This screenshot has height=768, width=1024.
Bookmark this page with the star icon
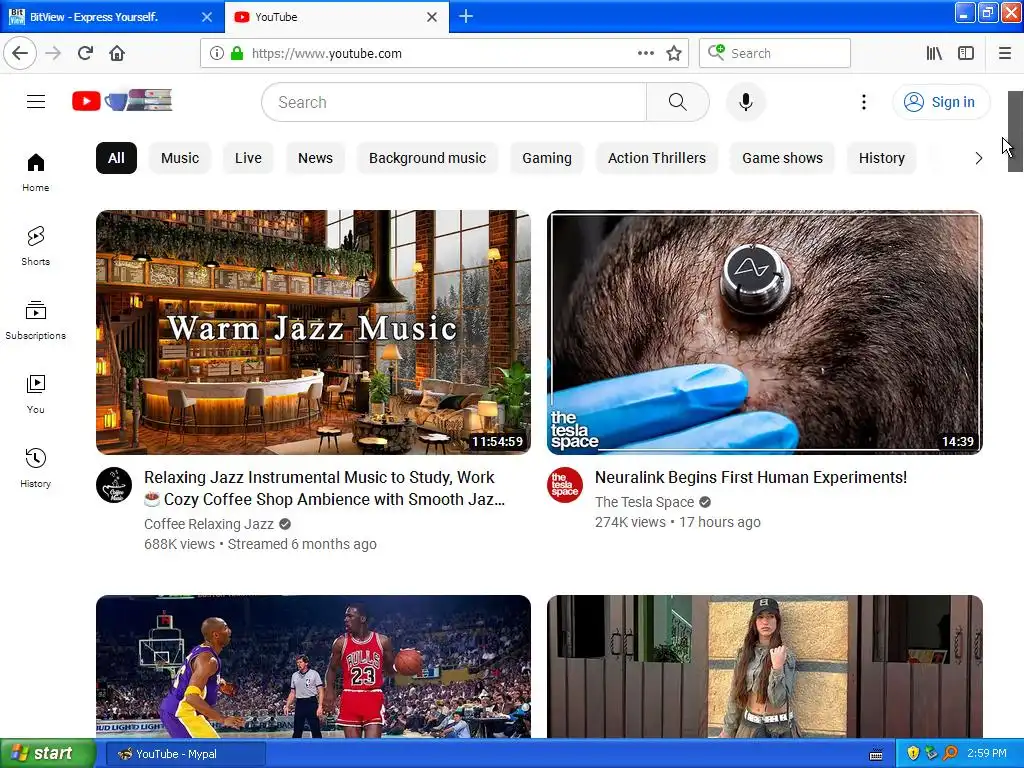[x=674, y=53]
